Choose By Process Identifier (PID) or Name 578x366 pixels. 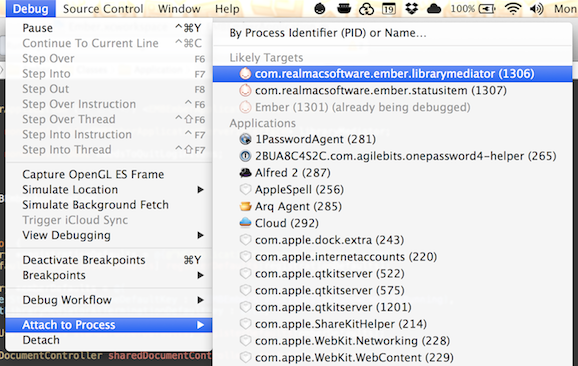tap(393, 33)
